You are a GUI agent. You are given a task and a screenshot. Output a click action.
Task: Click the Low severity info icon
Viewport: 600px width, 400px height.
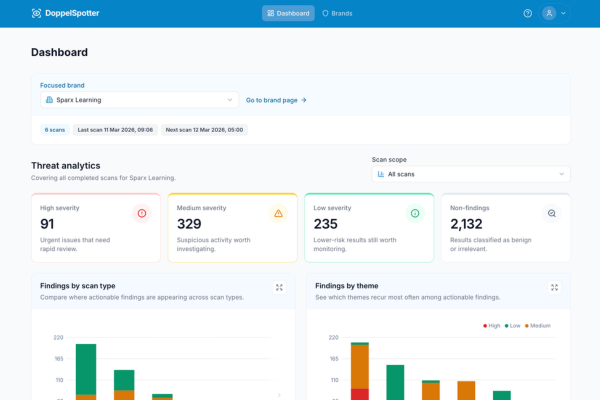coord(415,213)
